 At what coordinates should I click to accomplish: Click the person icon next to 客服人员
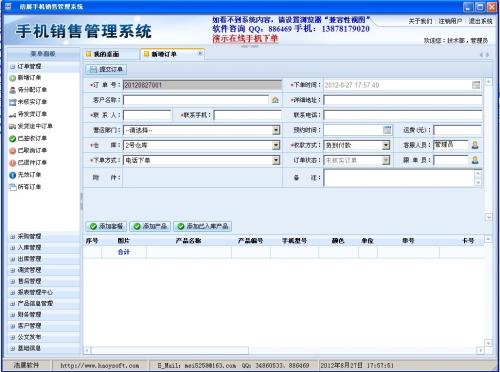coord(475,145)
